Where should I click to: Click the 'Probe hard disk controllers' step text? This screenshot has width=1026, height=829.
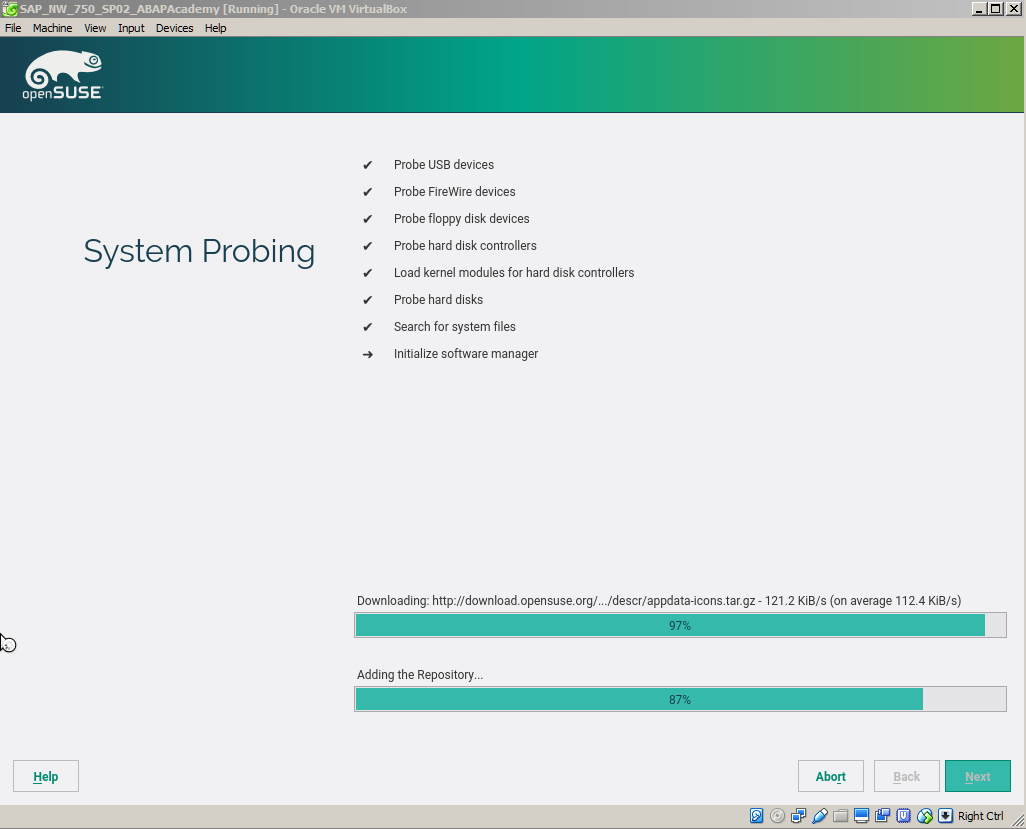click(465, 246)
